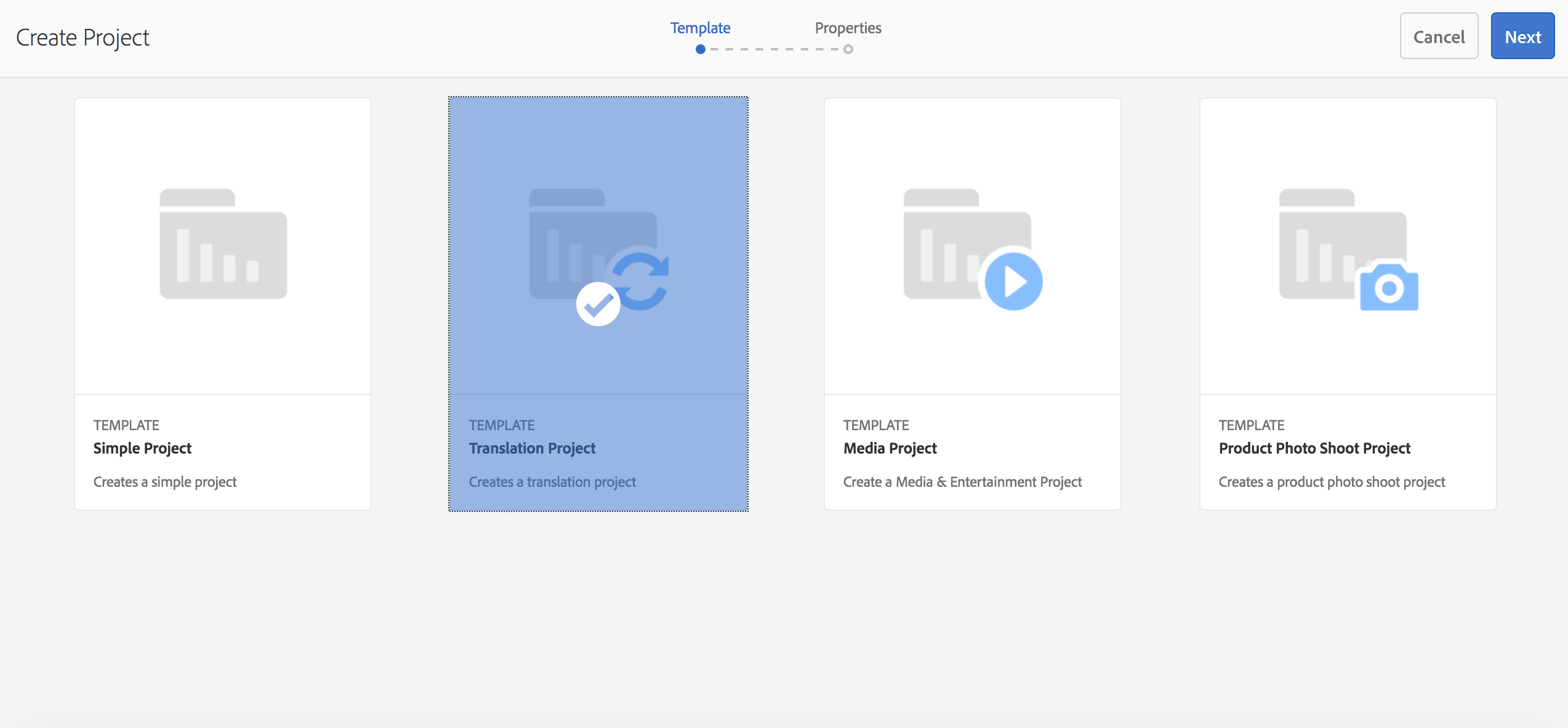Select the Simple Project title text
This screenshot has height=728, width=1568.
[x=142, y=448]
